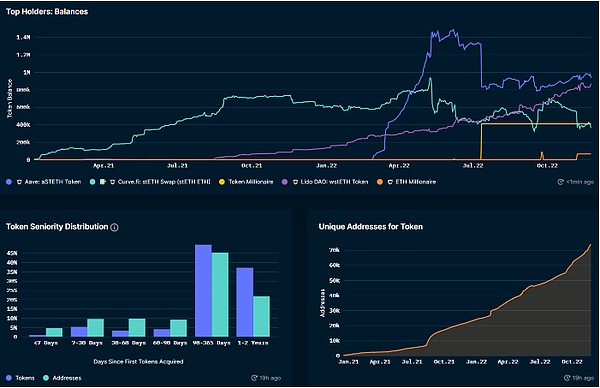Click the 7-30 Days Addresses bar
This screenshot has width=600, height=388.
pos(95,328)
